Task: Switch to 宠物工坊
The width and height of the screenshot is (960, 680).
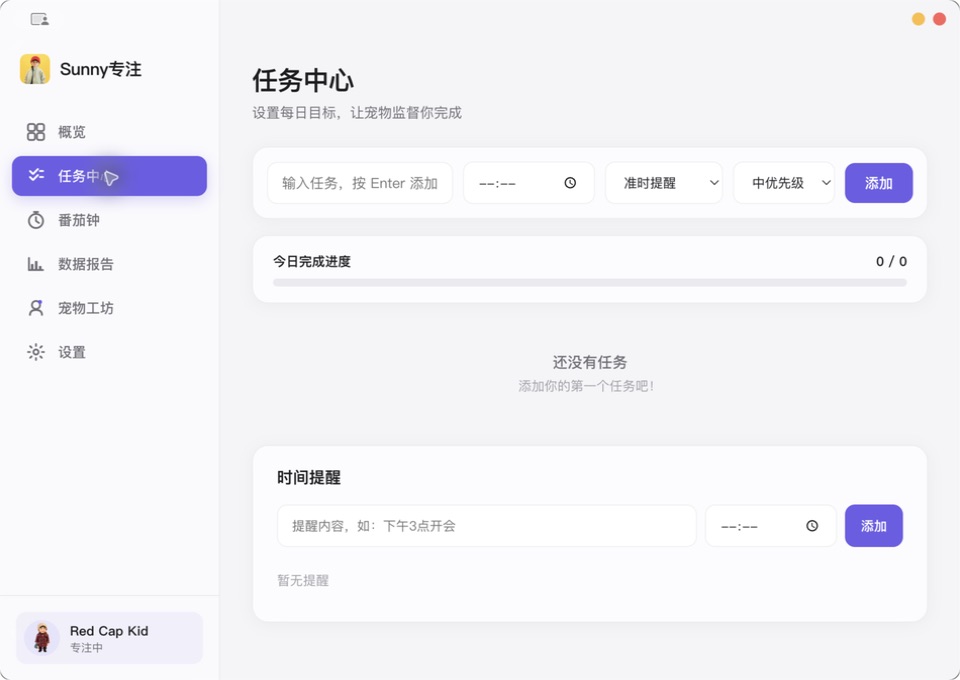Action: [109, 308]
